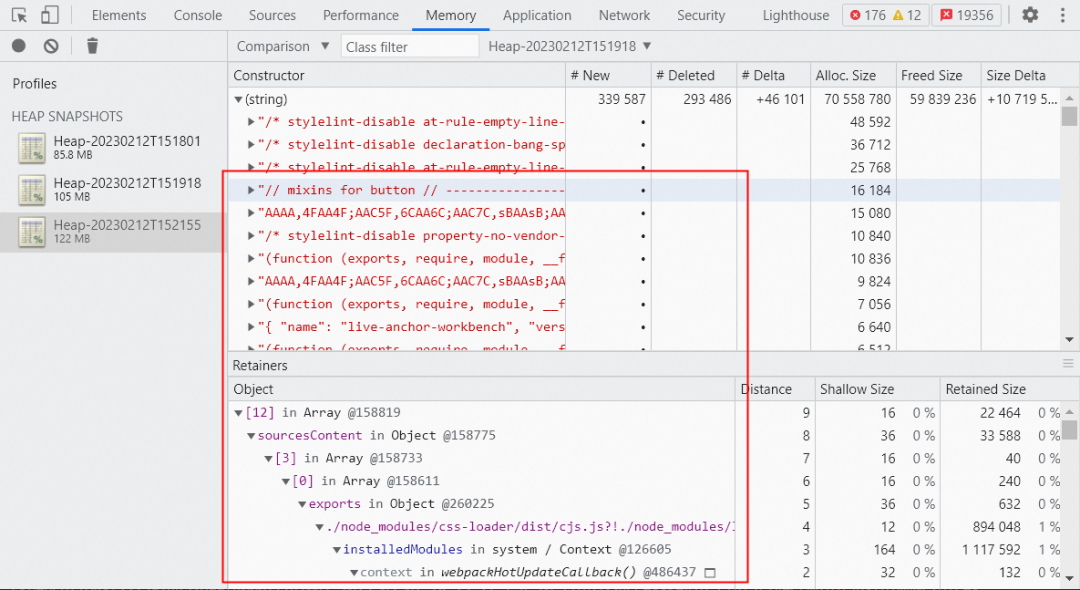Image resolution: width=1080 pixels, height=590 pixels.
Task: Switch to the Console tab
Action: click(x=198, y=15)
